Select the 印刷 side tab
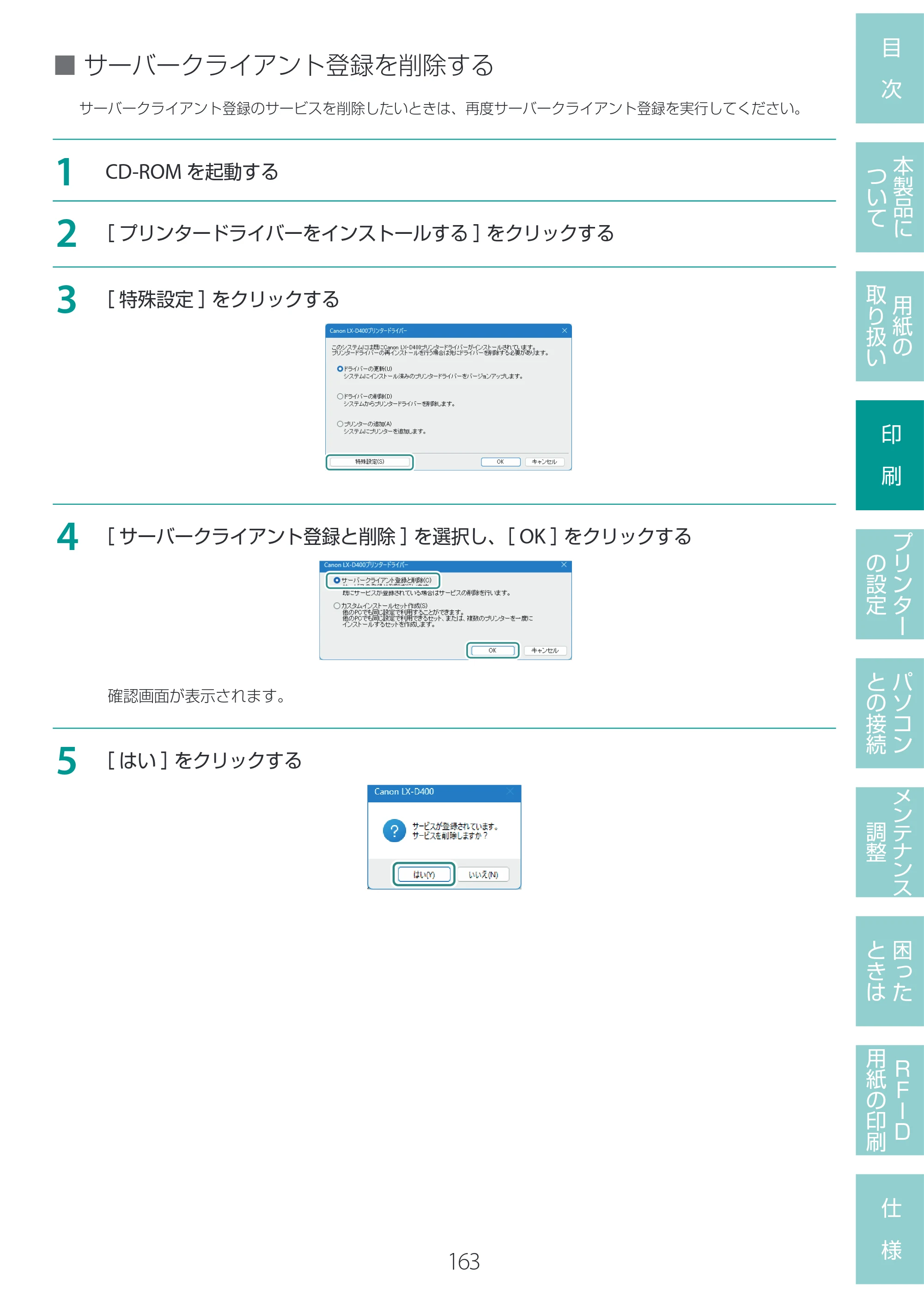 point(889,455)
